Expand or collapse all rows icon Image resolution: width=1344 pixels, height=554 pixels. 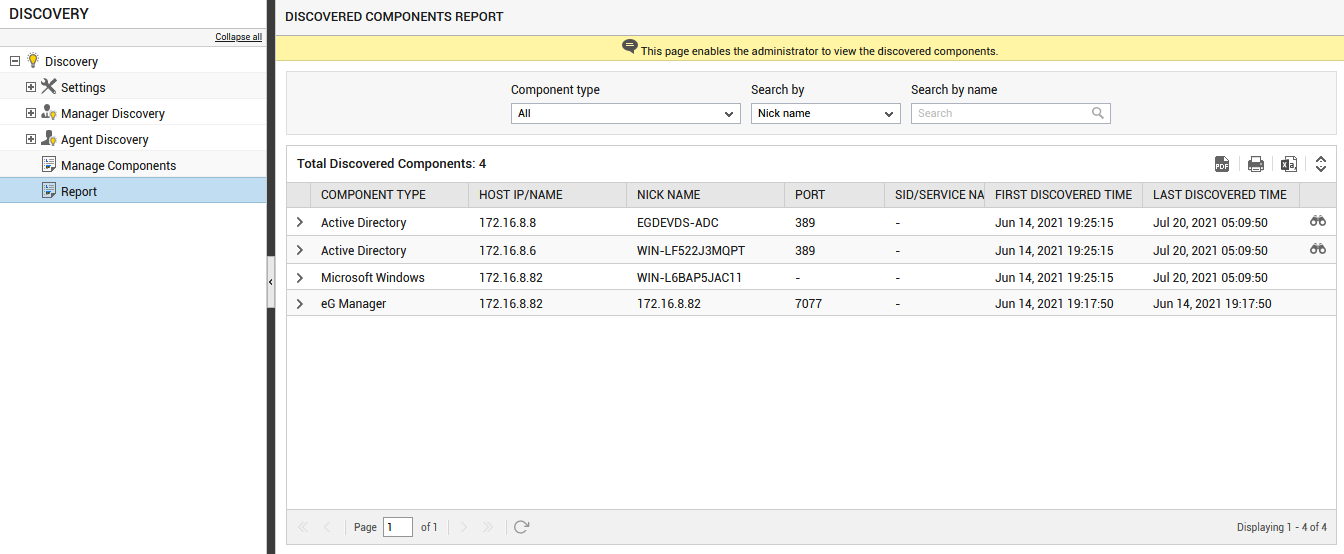tap(1321, 164)
